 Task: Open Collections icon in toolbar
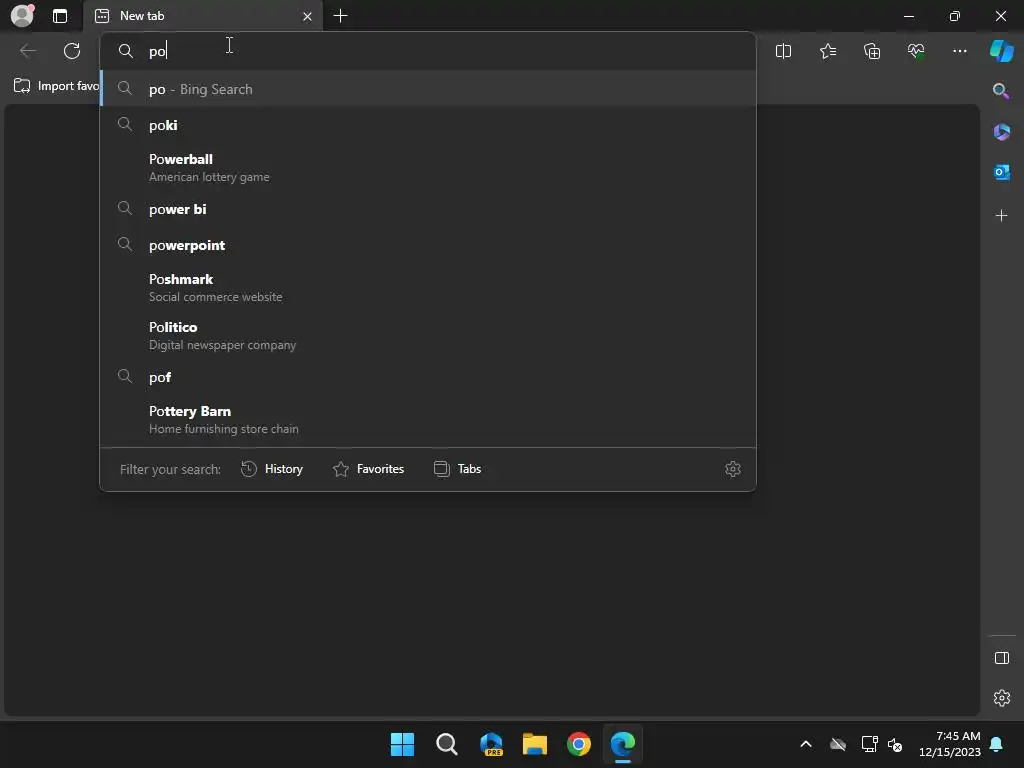click(872, 51)
